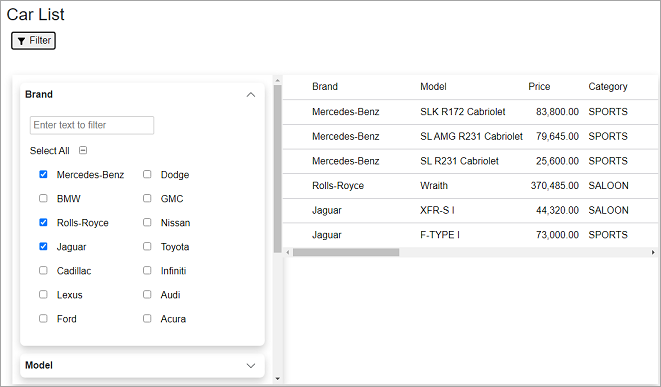661x387 pixels.
Task: Click the filter panel scroll-down arrow
Action: coord(277,379)
